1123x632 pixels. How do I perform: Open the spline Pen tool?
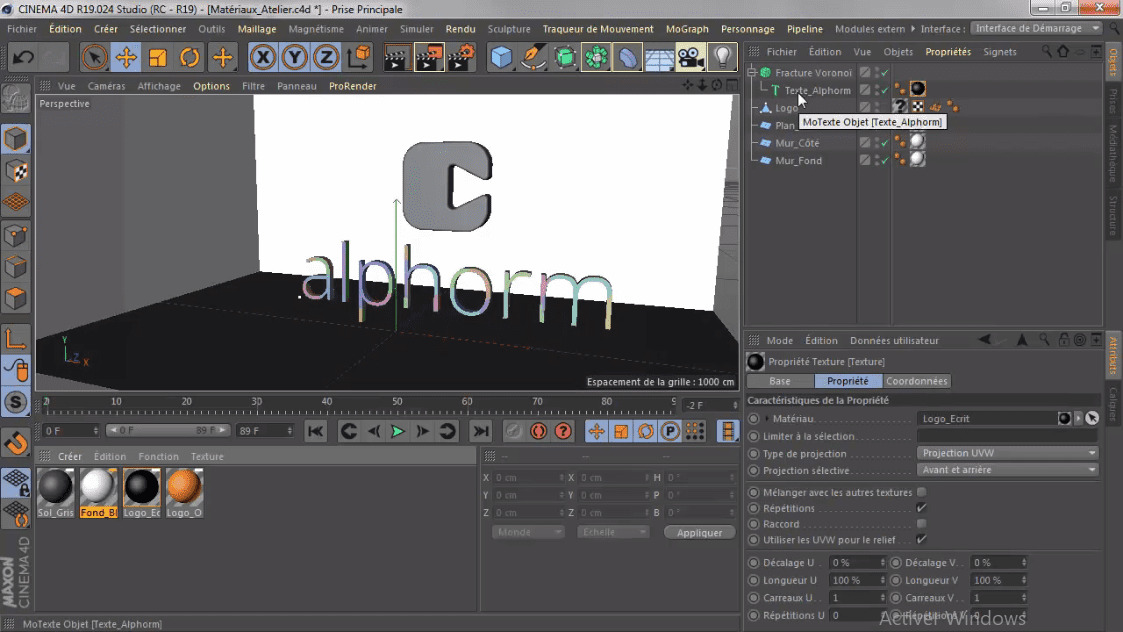tap(534, 57)
